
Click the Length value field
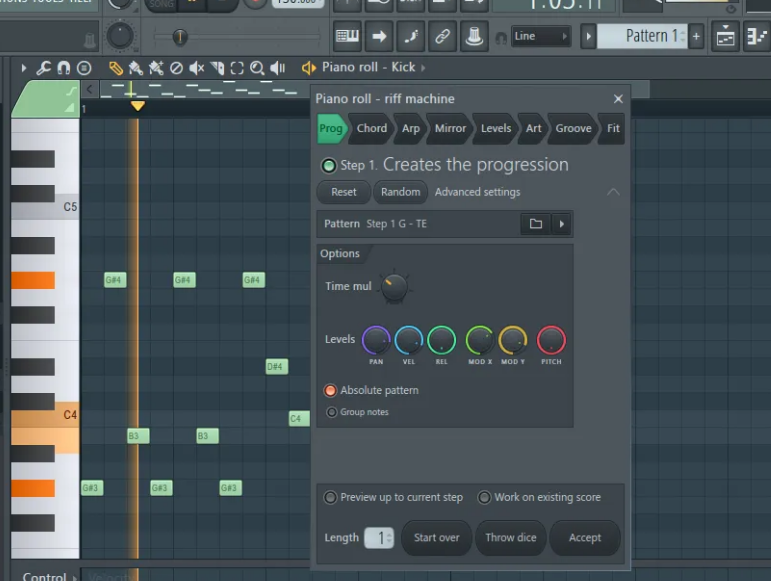tap(379, 538)
